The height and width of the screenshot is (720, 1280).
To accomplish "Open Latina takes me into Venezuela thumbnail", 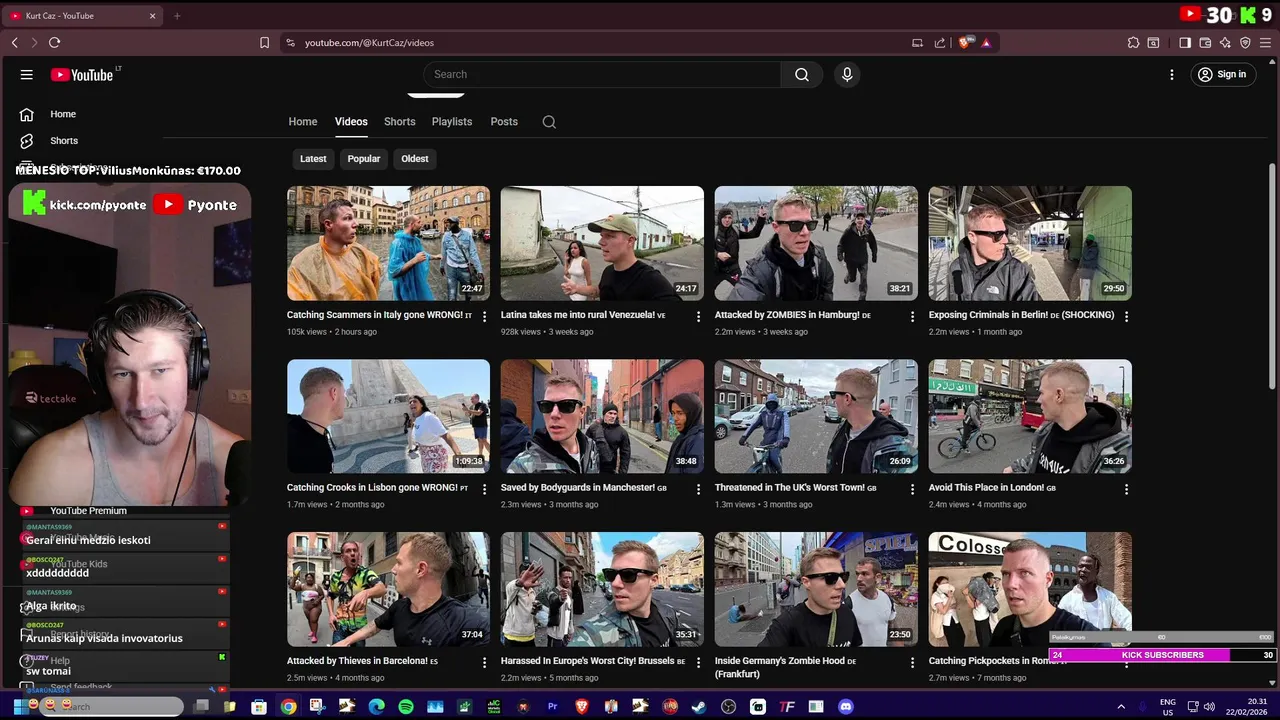I will coord(602,243).
